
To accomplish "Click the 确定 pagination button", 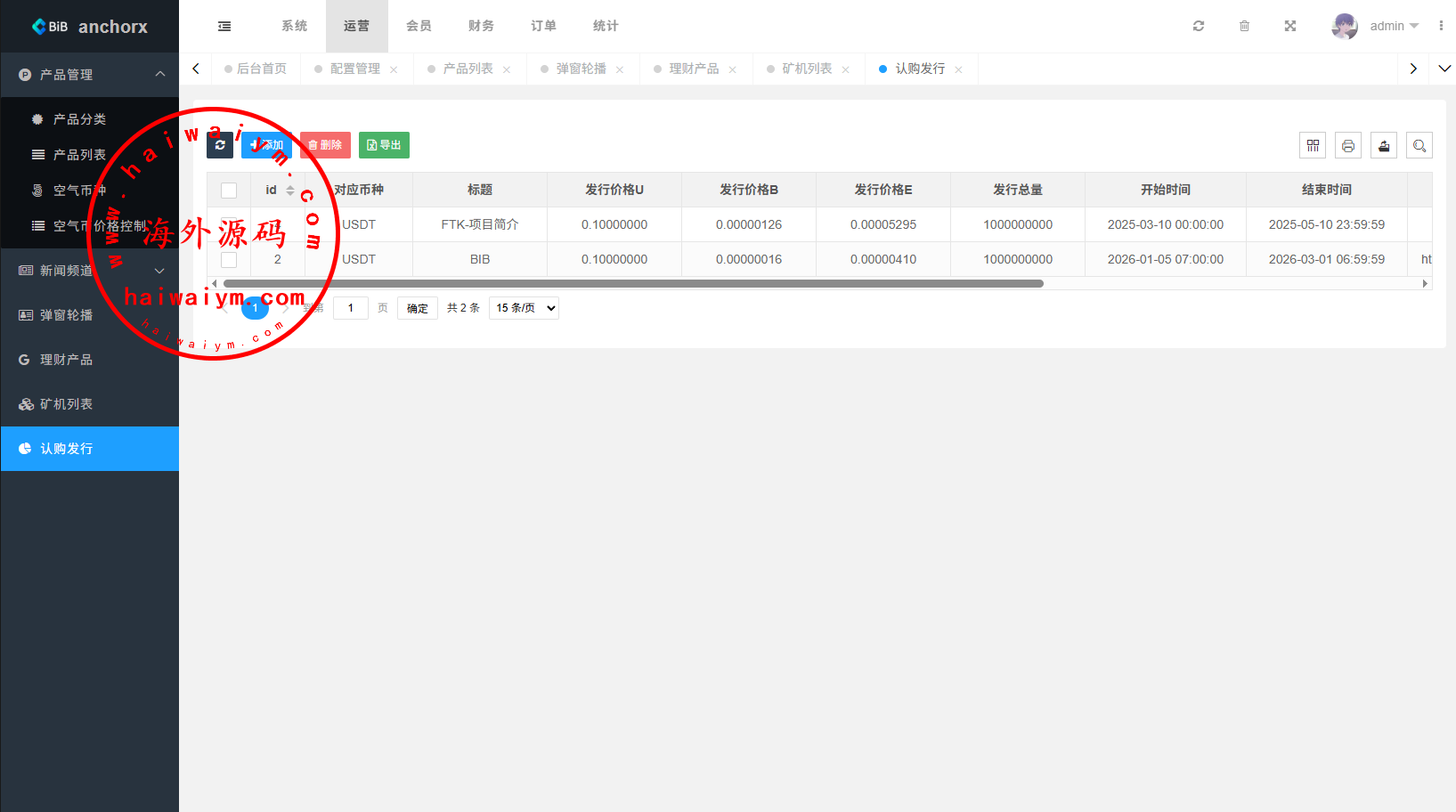I will [x=417, y=308].
